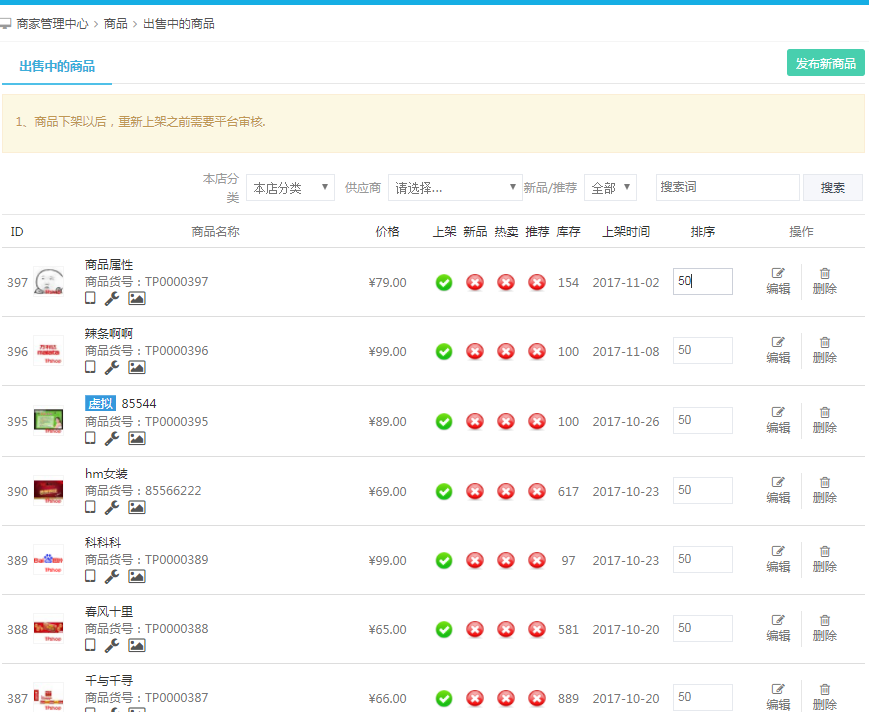Click the edit icon for product 395

(x=778, y=412)
